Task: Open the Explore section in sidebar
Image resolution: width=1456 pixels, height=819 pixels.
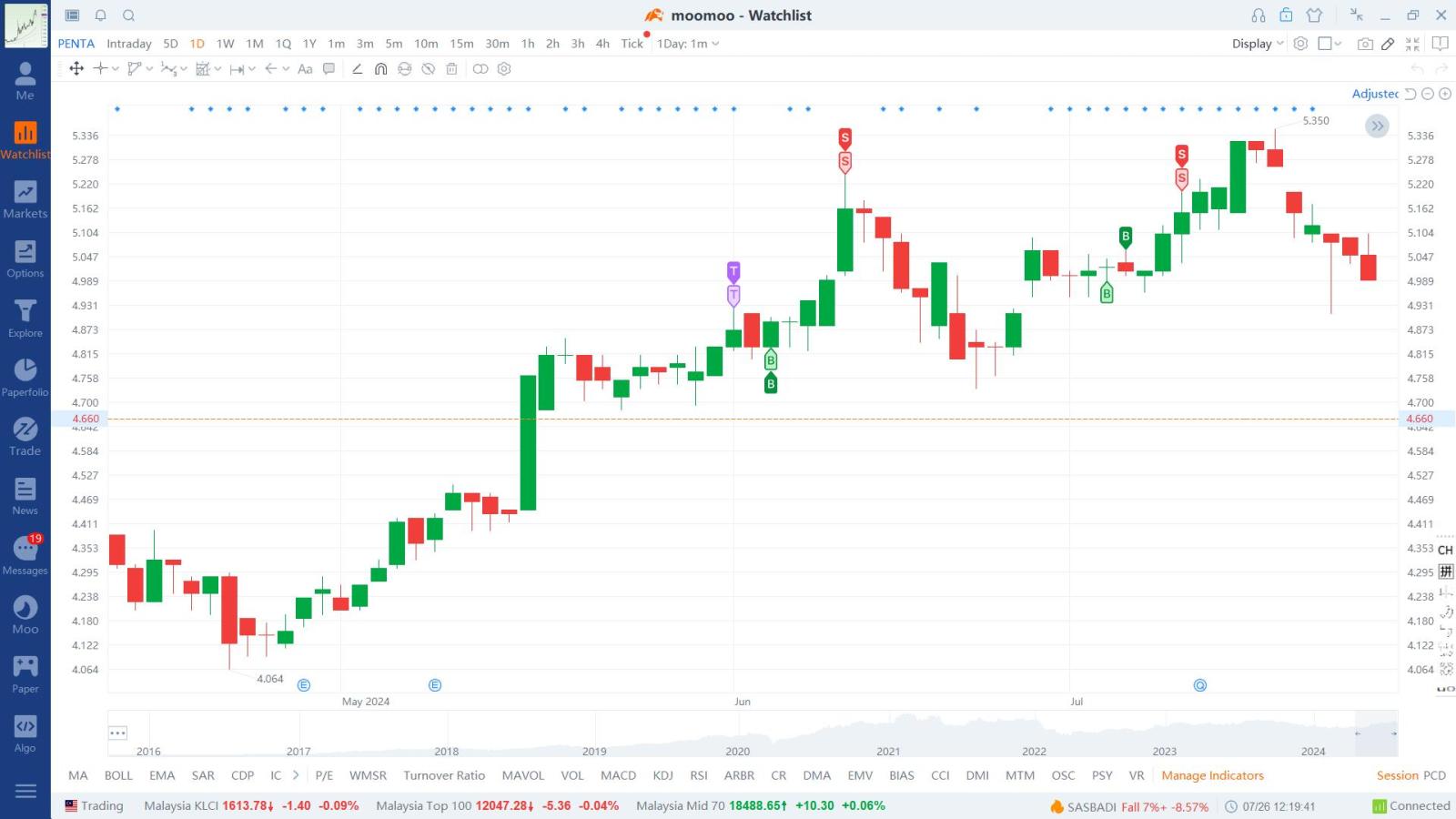Action: pyautogui.click(x=25, y=319)
